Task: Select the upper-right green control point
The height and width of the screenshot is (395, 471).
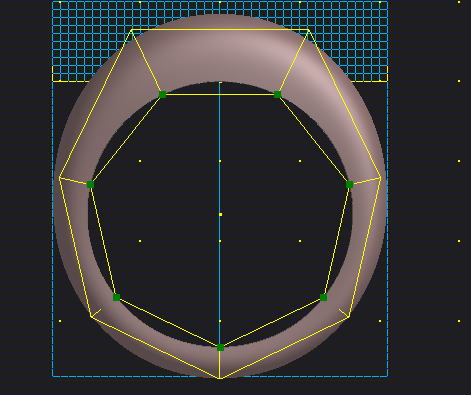Action: [x=277, y=95]
